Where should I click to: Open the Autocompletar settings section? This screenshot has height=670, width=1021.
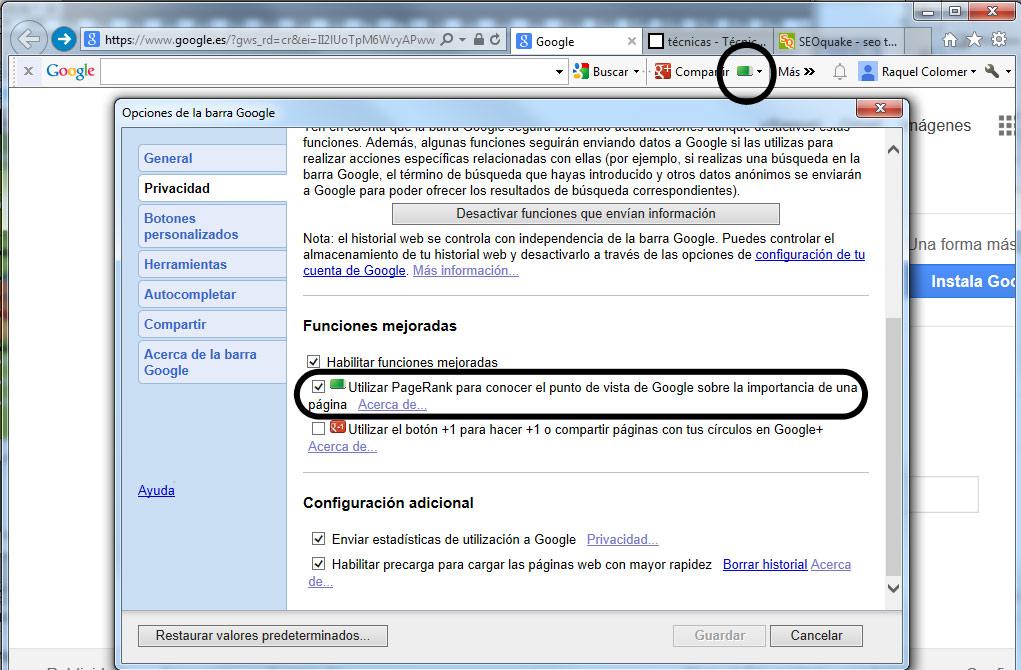coord(192,293)
